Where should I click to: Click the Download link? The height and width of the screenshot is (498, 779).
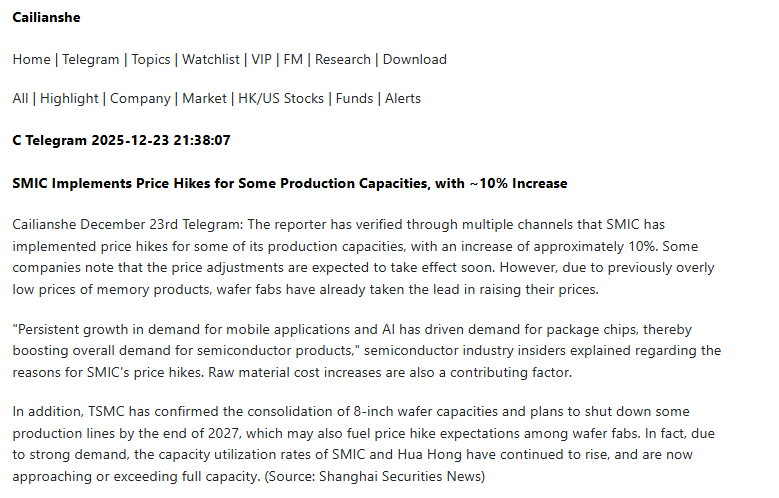[x=415, y=59]
